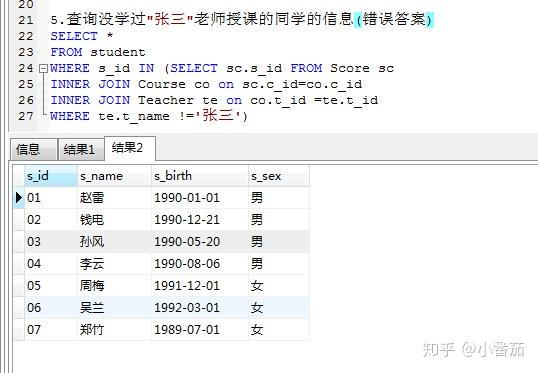Image resolution: width=538 pixels, height=373 pixels.
Task: Collapse the code fold at line 24
Action: click(x=43, y=69)
